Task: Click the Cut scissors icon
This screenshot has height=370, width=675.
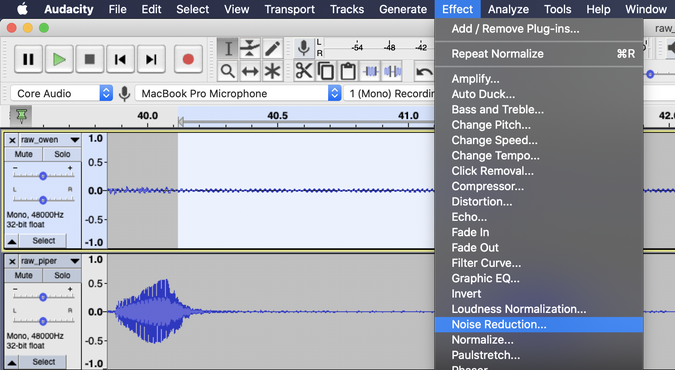Action: 304,71
